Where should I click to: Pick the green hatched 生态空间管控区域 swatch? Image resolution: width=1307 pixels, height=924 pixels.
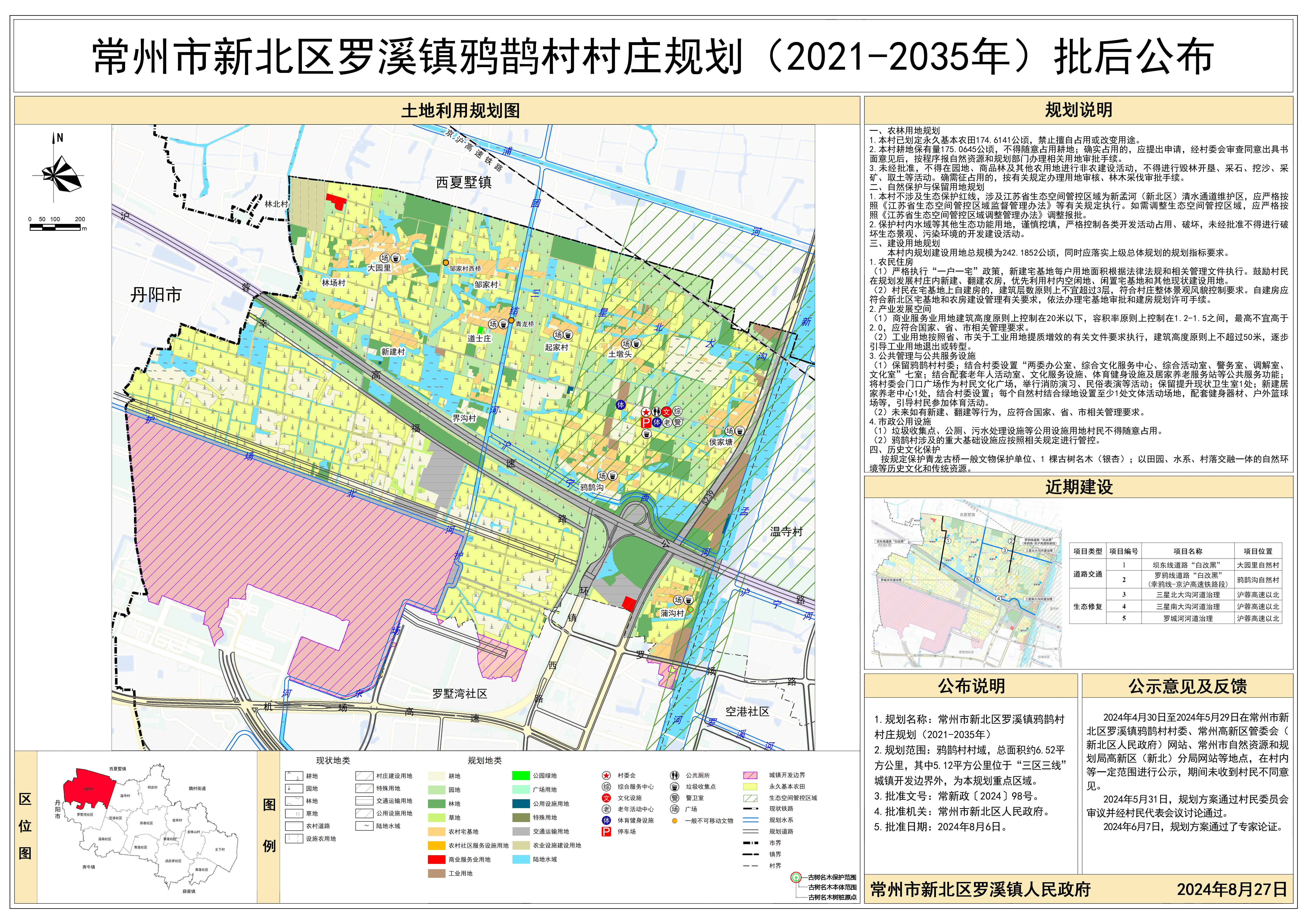click(750, 798)
